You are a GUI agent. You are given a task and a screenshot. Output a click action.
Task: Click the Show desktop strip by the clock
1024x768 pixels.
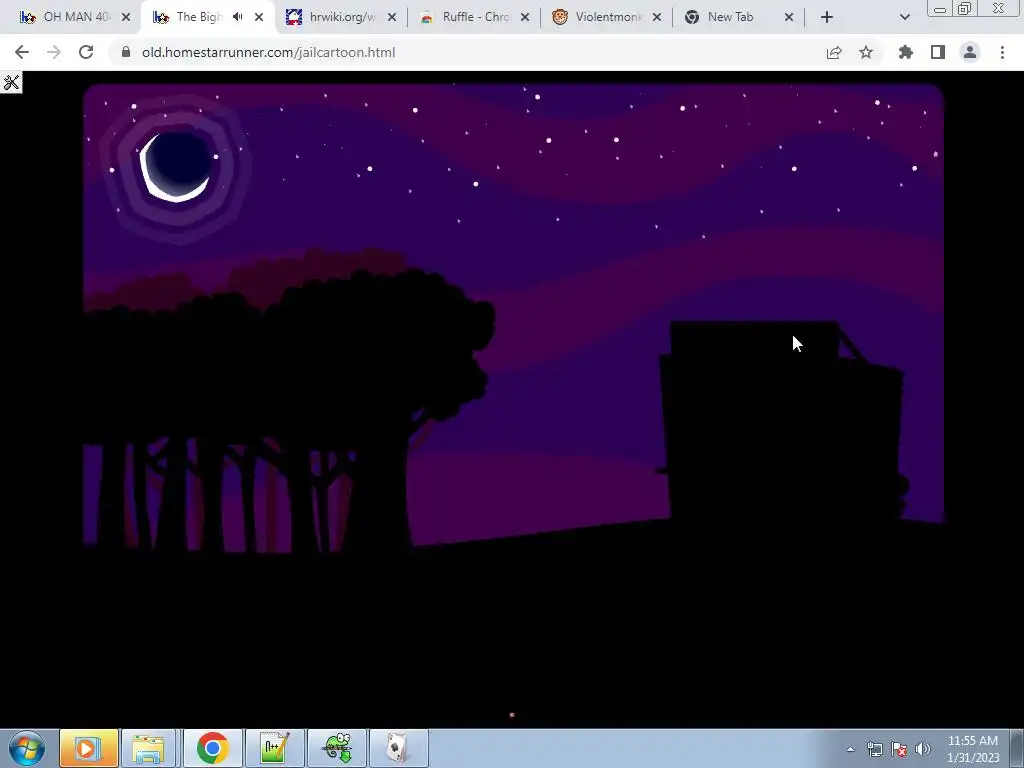pyautogui.click(x=1017, y=748)
